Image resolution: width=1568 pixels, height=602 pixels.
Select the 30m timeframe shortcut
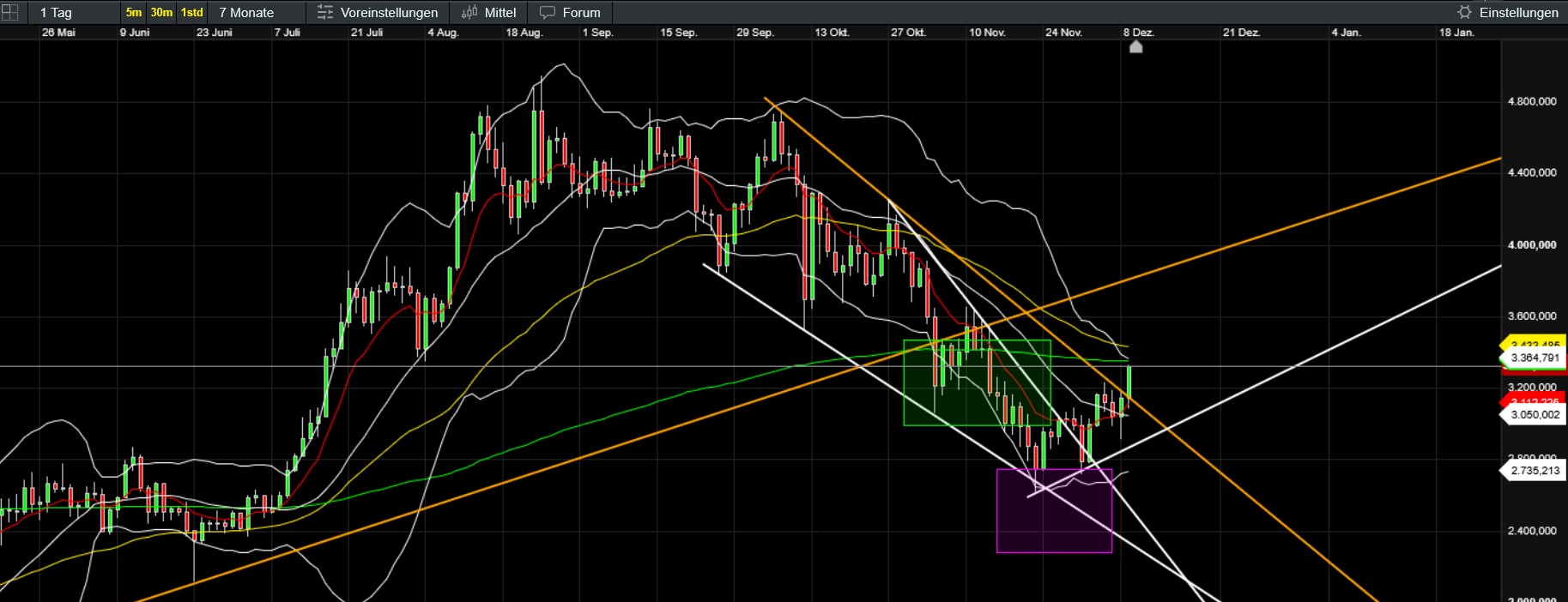pos(161,12)
